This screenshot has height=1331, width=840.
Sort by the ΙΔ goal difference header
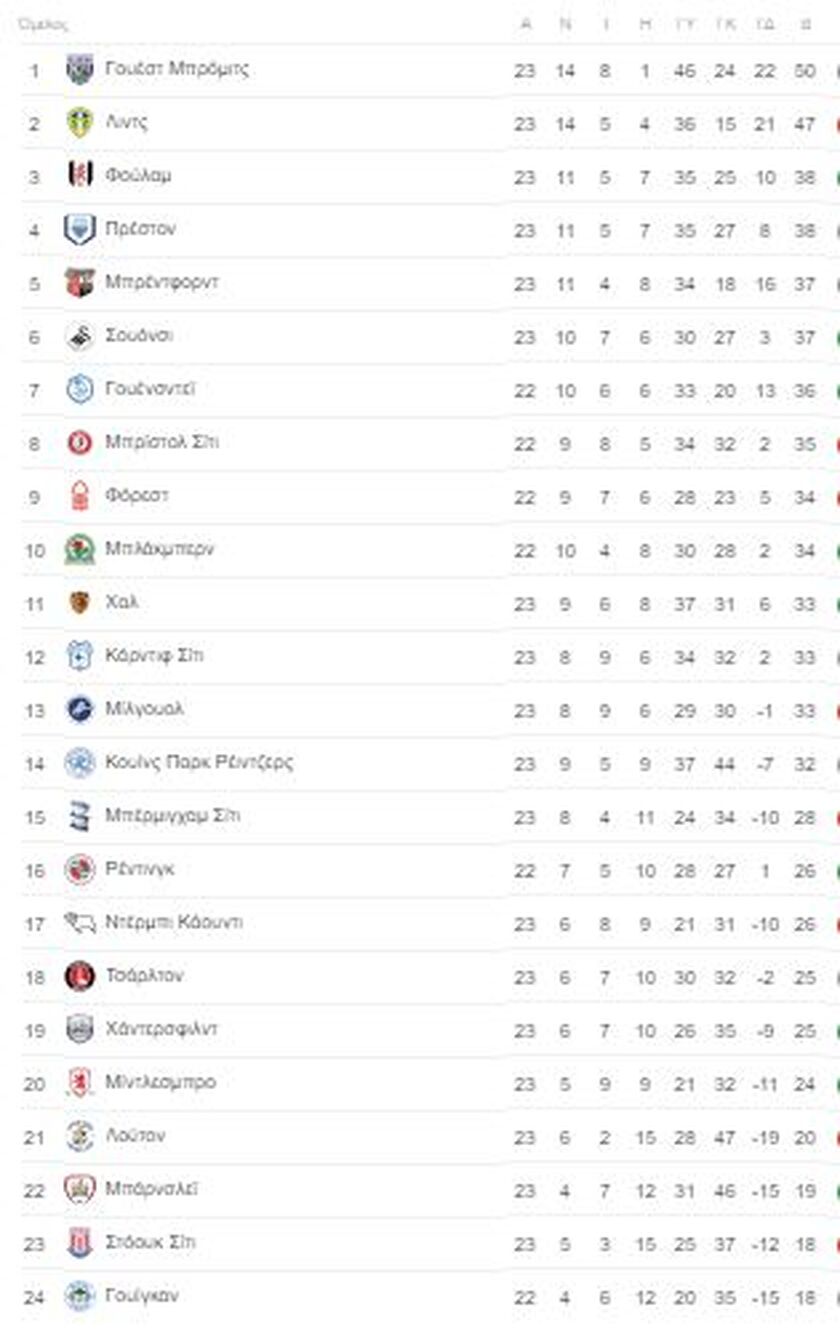tap(765, 23)
